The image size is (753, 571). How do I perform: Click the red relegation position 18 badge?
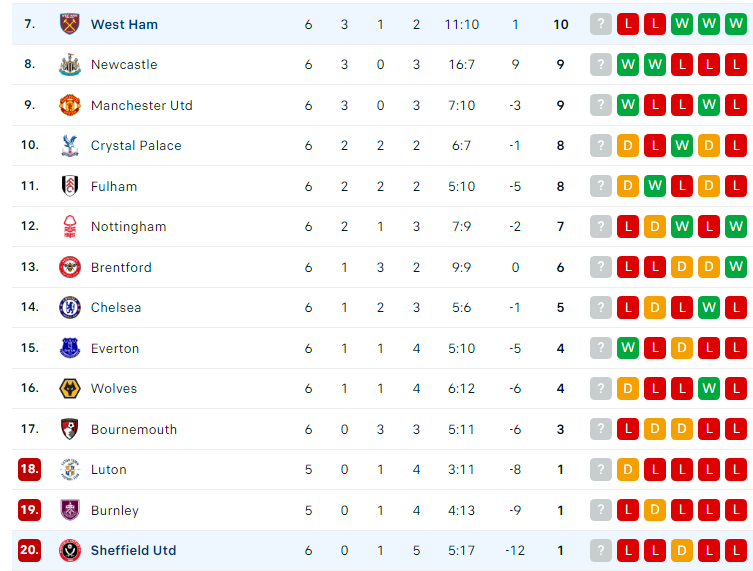click(29, 469)
